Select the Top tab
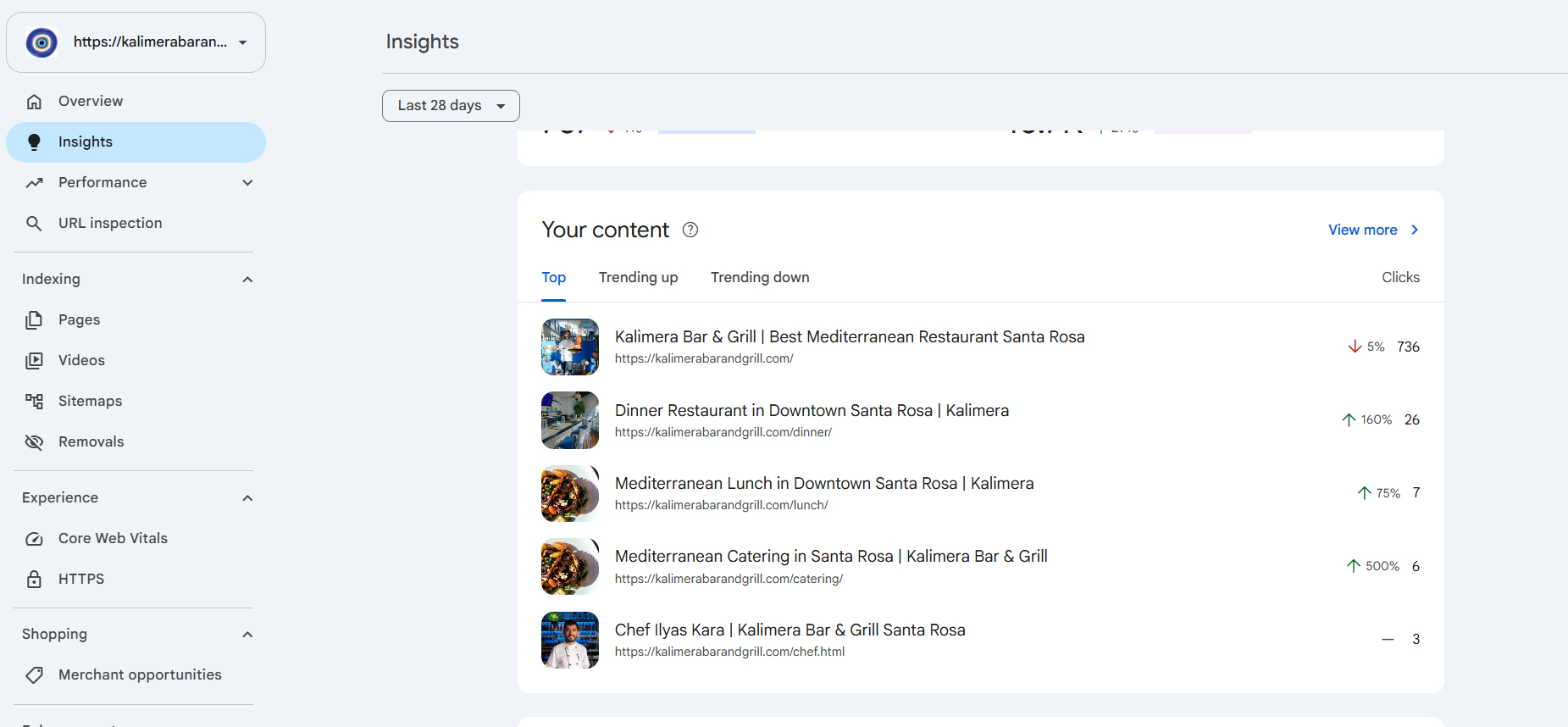Image resolution: width=1568 pixels, height=727 pixels. click(554, 278)
